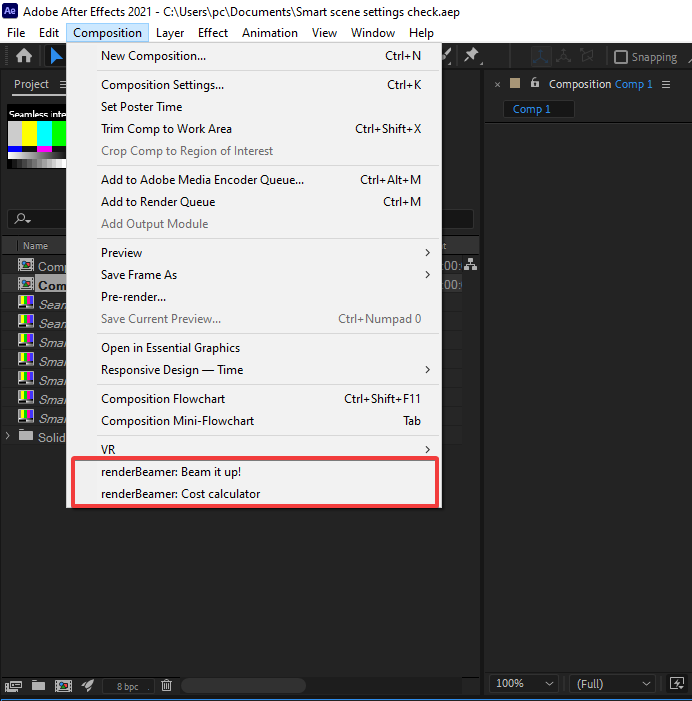Viewport: 692px width, 701px height.
Task: Click the Solids folder icon
Action: tap(26, 435)
